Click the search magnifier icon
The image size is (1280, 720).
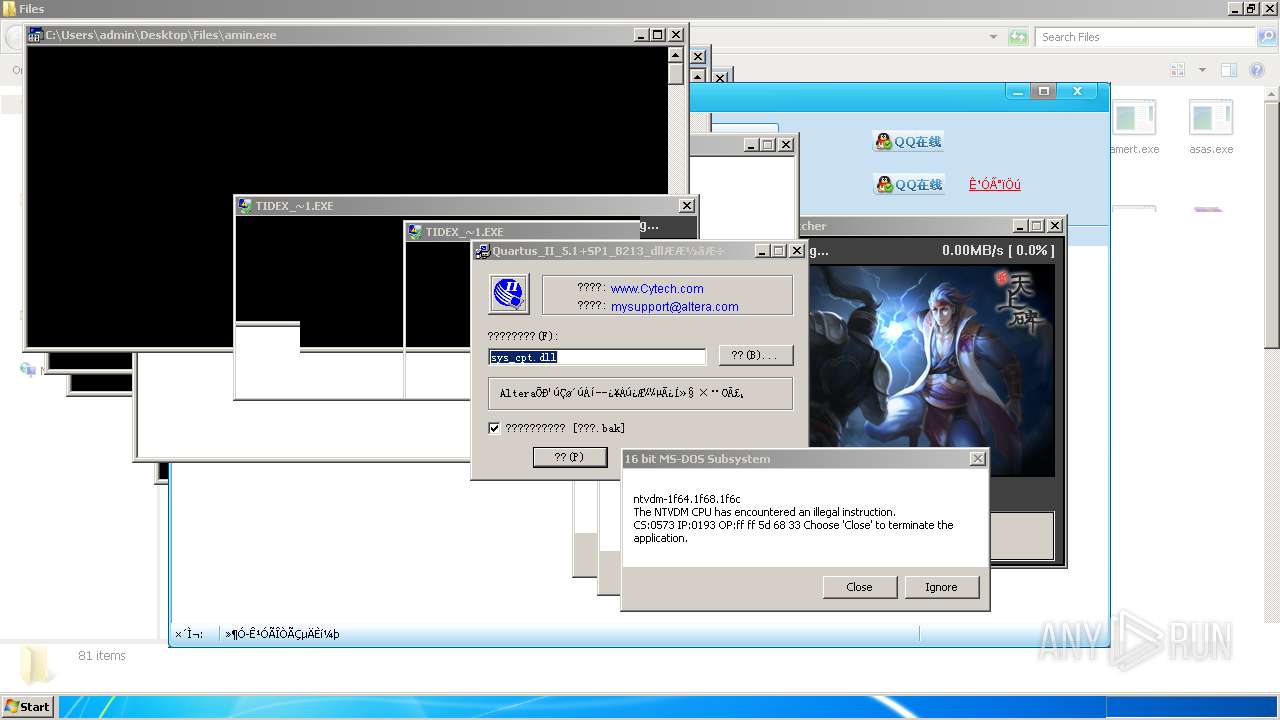coord(1266,37)
